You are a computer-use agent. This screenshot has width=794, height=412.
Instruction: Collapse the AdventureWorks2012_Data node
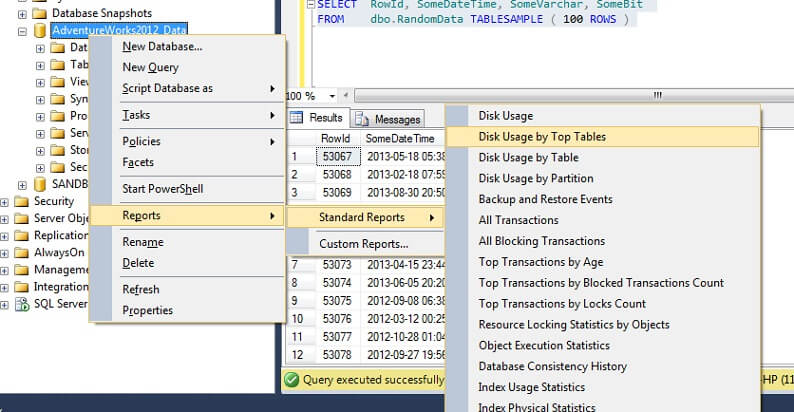(22, 31)
